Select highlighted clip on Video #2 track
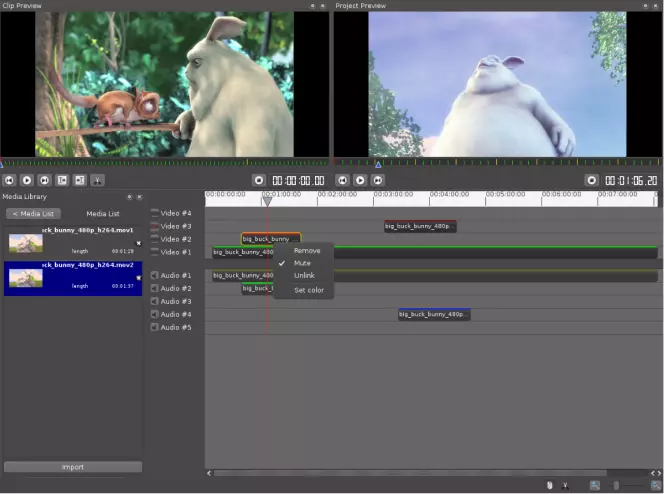664x494 pixels. [271, 239]
